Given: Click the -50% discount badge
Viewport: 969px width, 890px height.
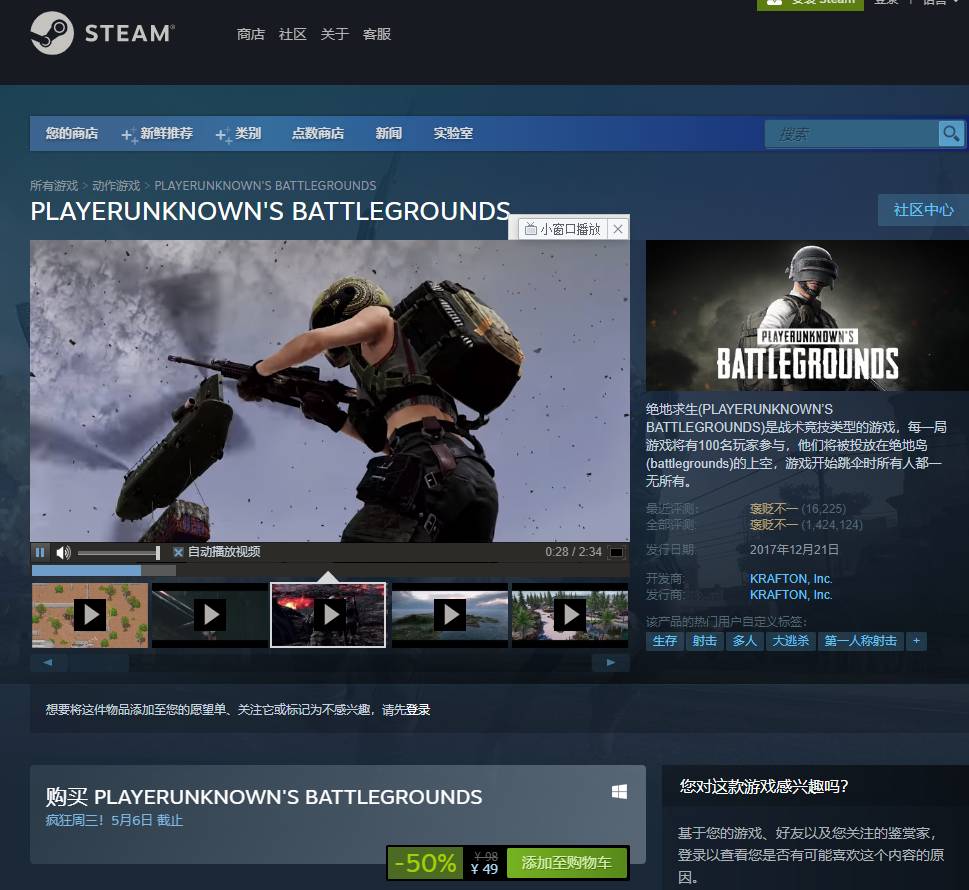Looking at the screenshot, I should coord(426,863).
